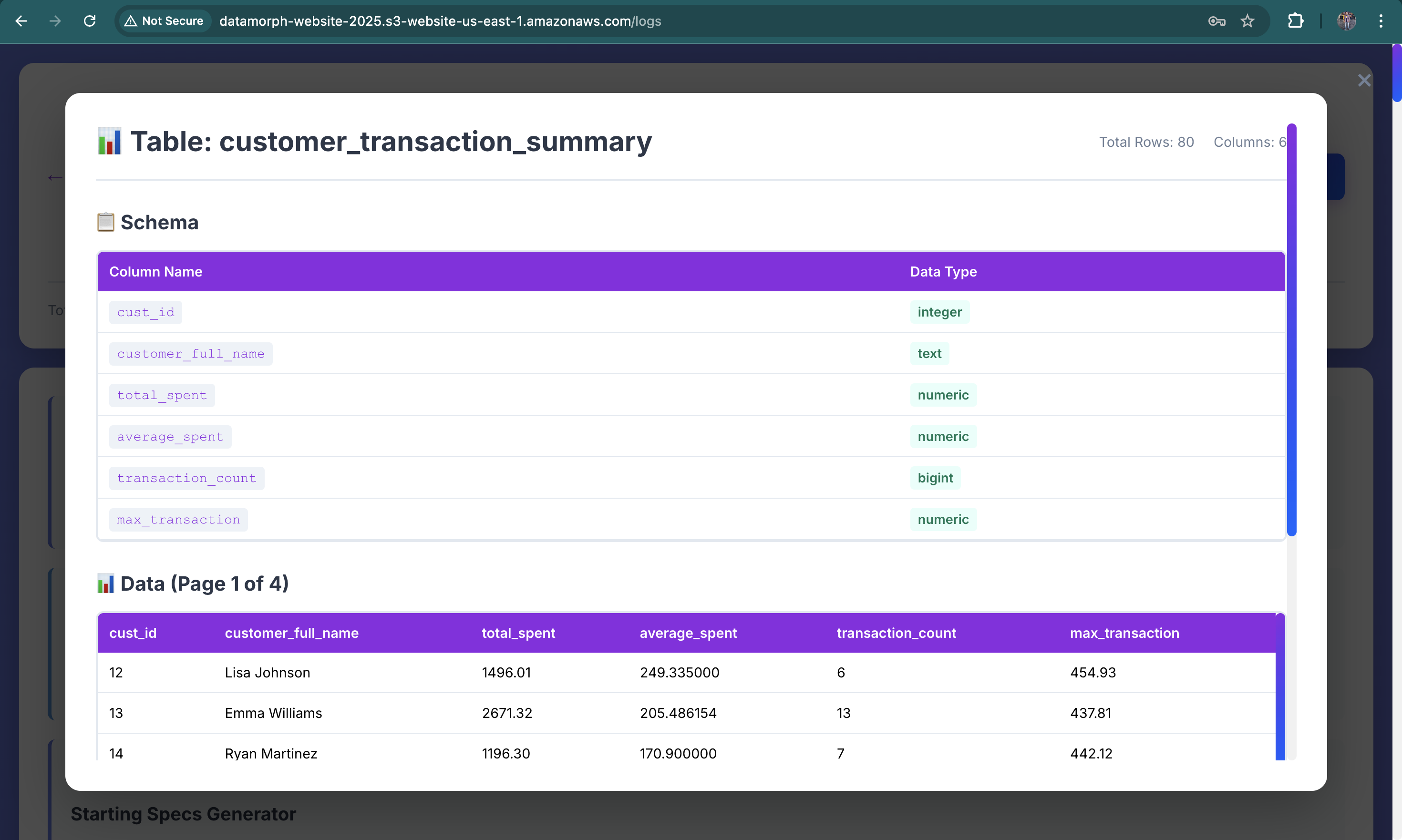Click the customer_full_name schema chip
The image size is (1402, 840).
point(190,354)
